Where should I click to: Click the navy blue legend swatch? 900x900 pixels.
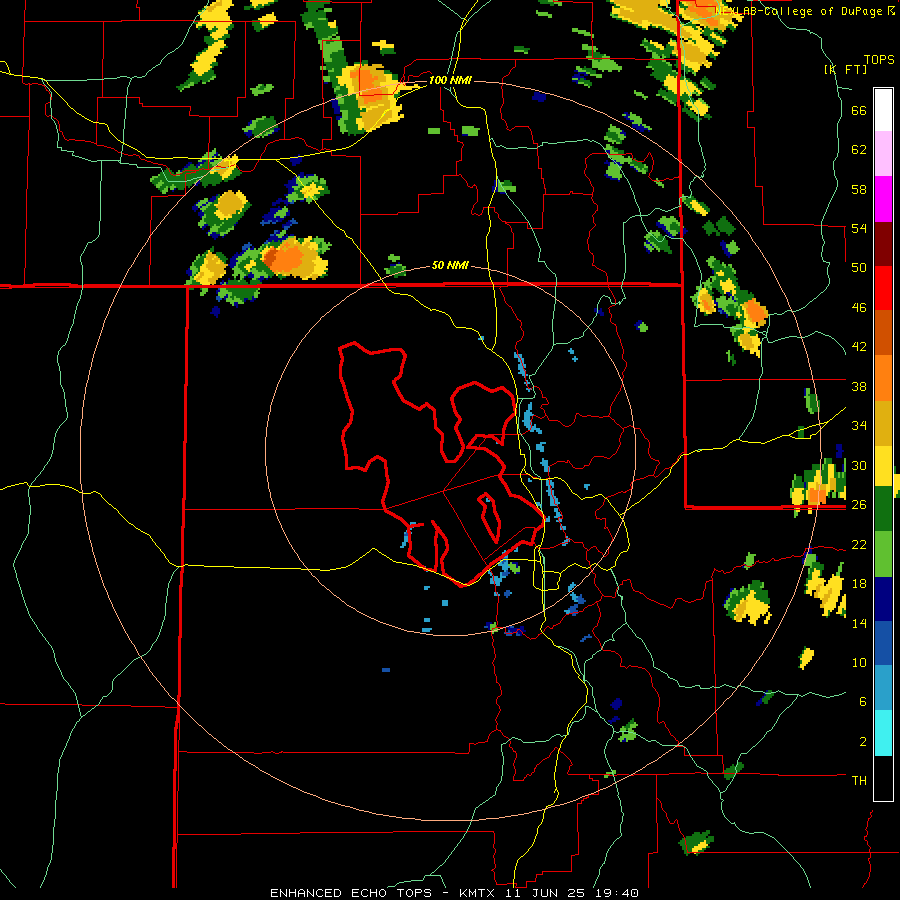coord(883,599)
